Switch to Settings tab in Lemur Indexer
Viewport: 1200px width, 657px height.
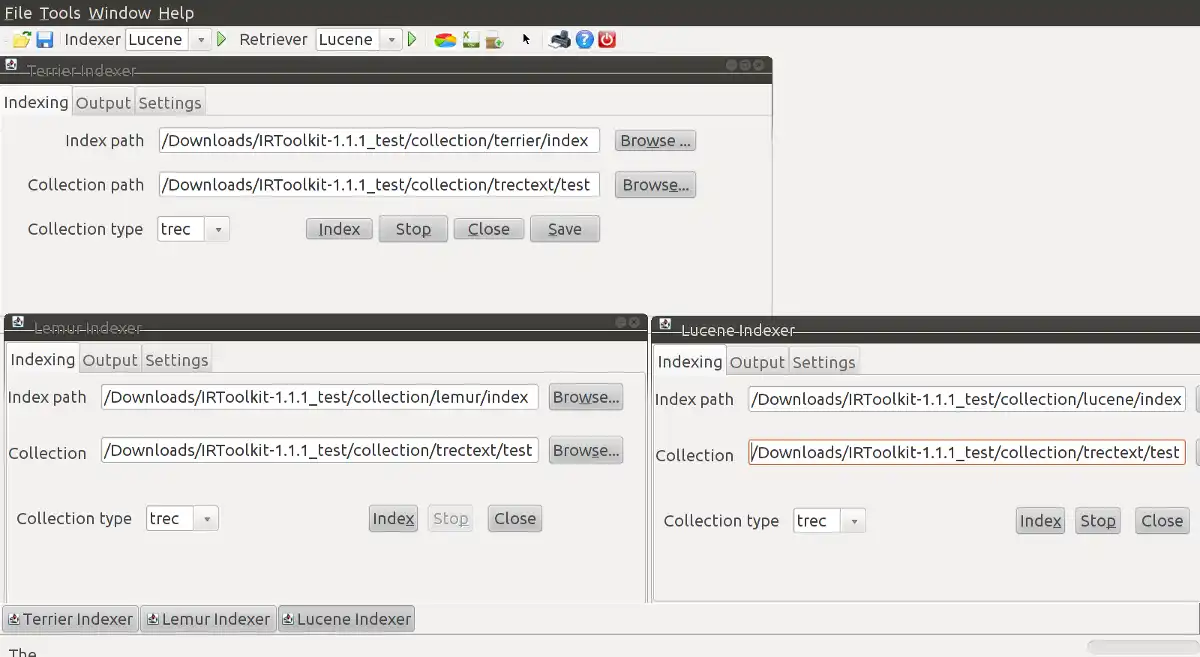[x=177, y=360]
